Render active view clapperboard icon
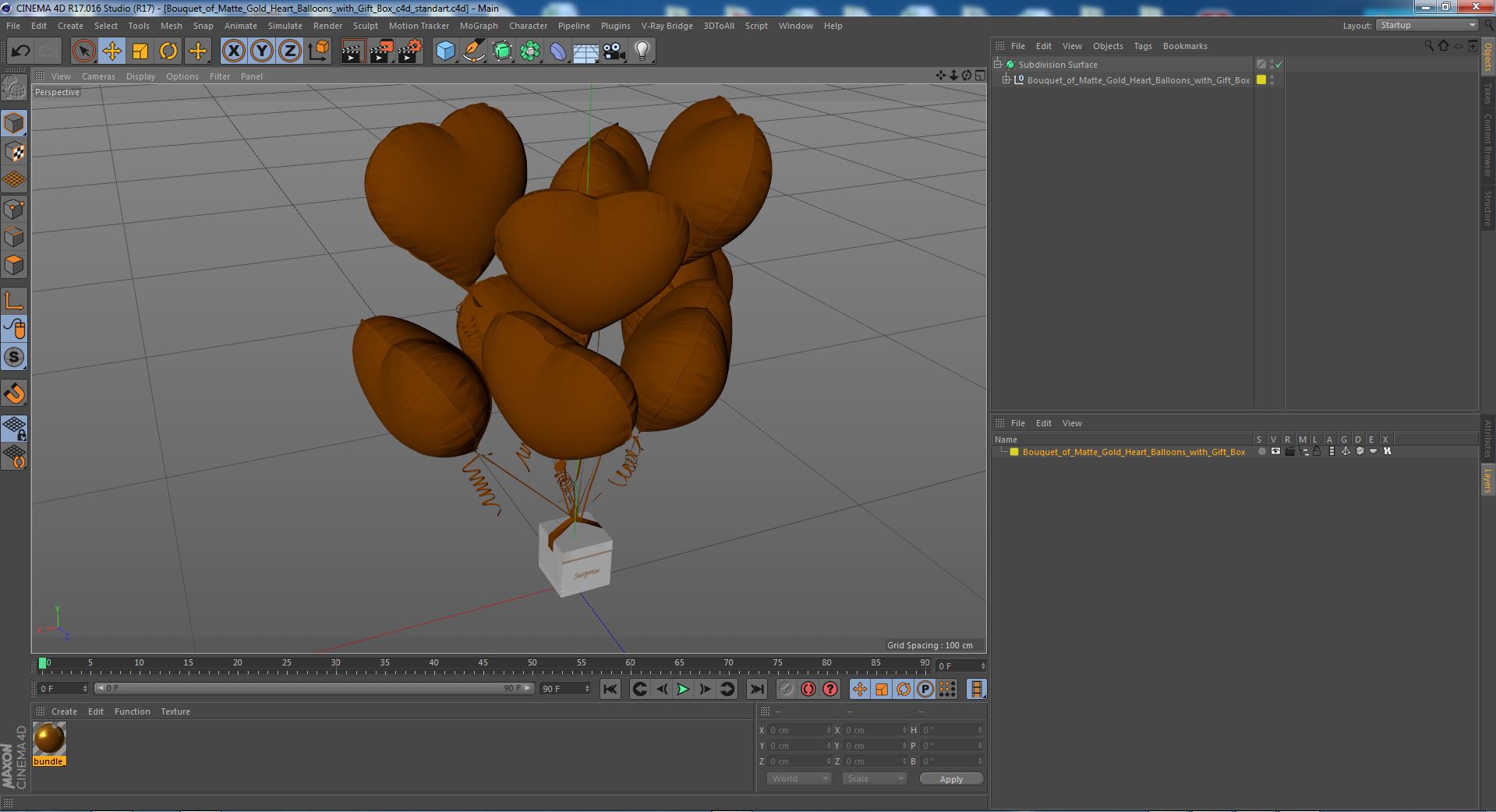Screen dimensions: 1496x812 click(352, 51)
